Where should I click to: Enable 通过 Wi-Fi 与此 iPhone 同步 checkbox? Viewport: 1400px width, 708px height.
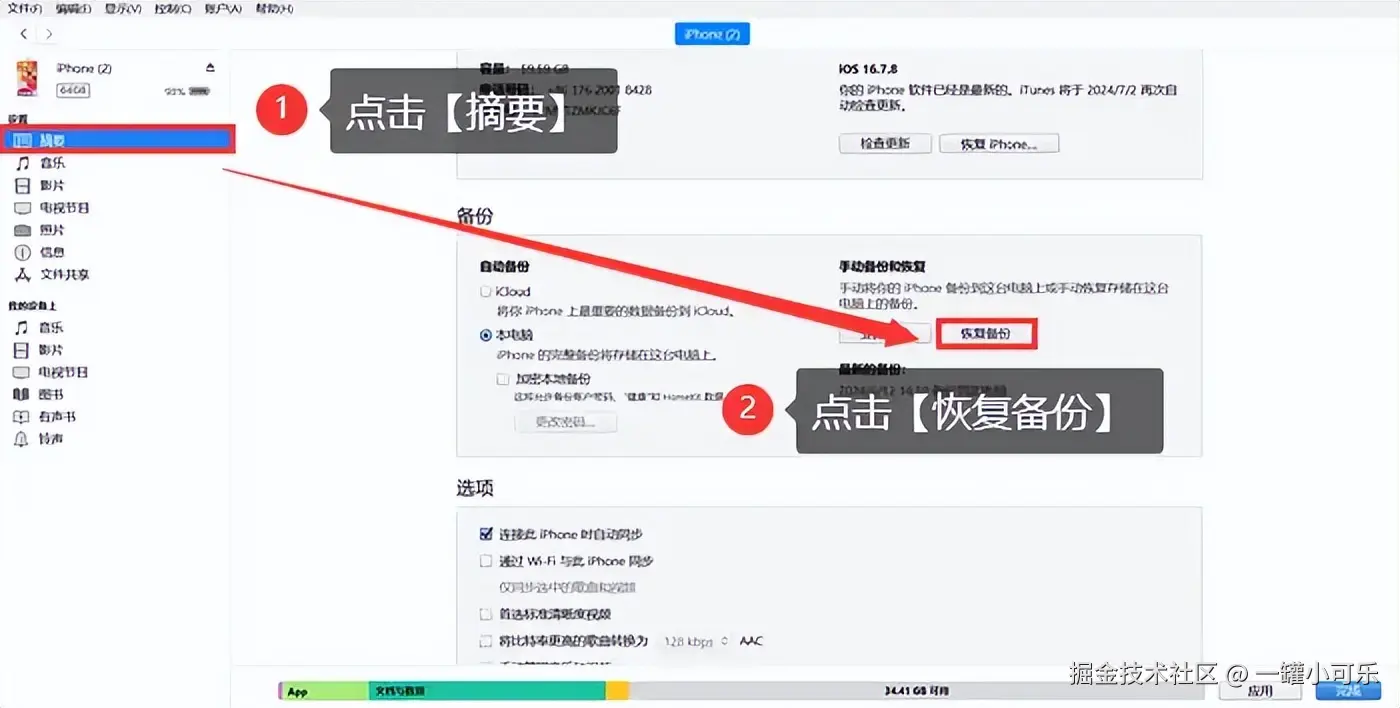[x=486, y=562]
